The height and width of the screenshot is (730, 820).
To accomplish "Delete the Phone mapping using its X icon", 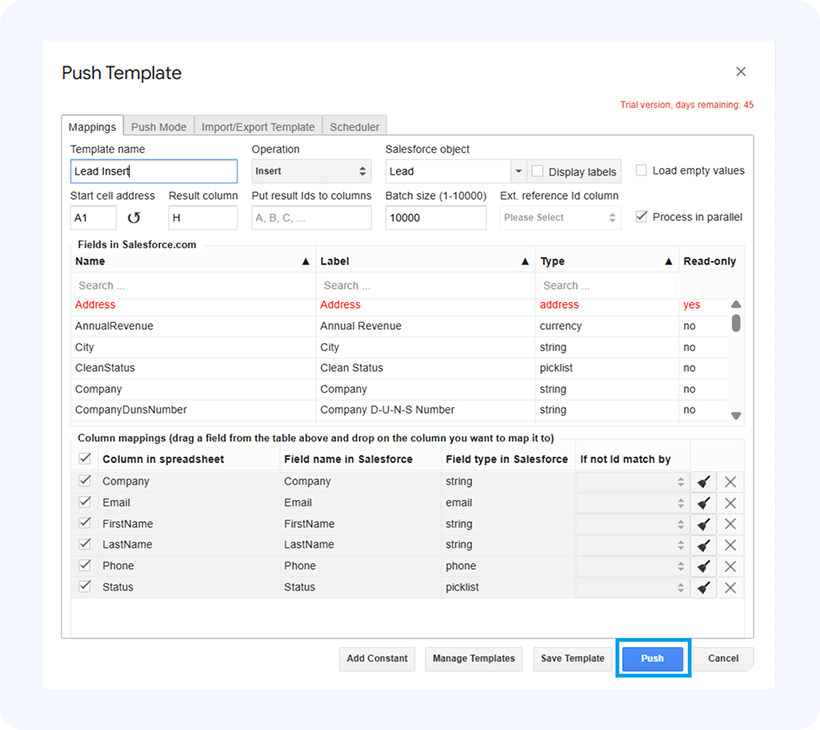I will [x=730, y=567].
